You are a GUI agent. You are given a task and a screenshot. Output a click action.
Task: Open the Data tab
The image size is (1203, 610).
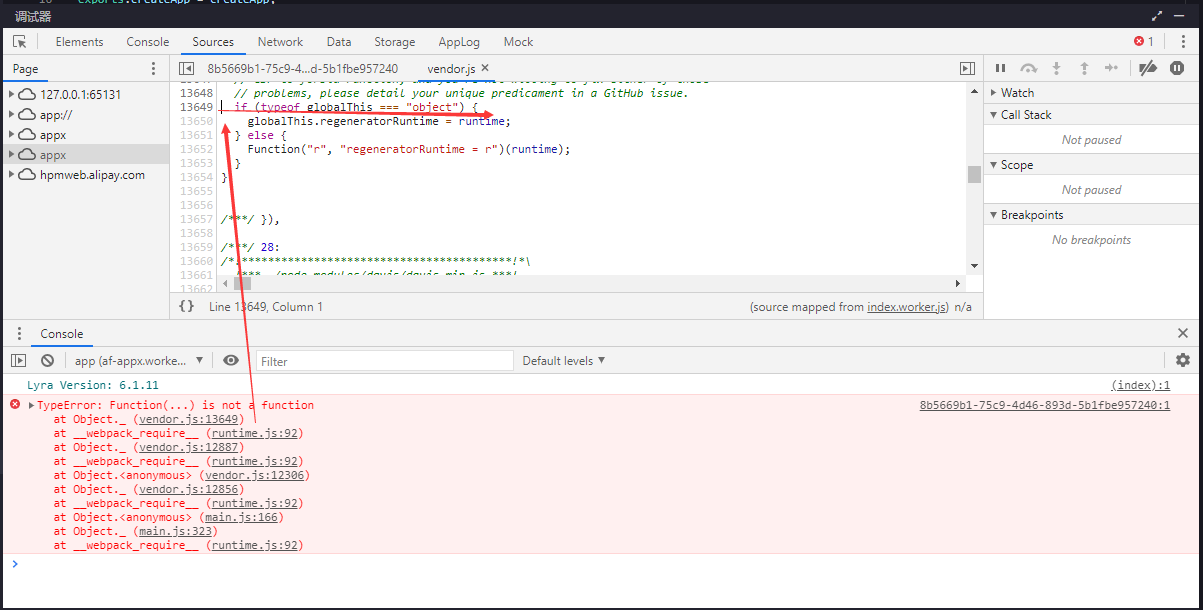pos(339,42)
